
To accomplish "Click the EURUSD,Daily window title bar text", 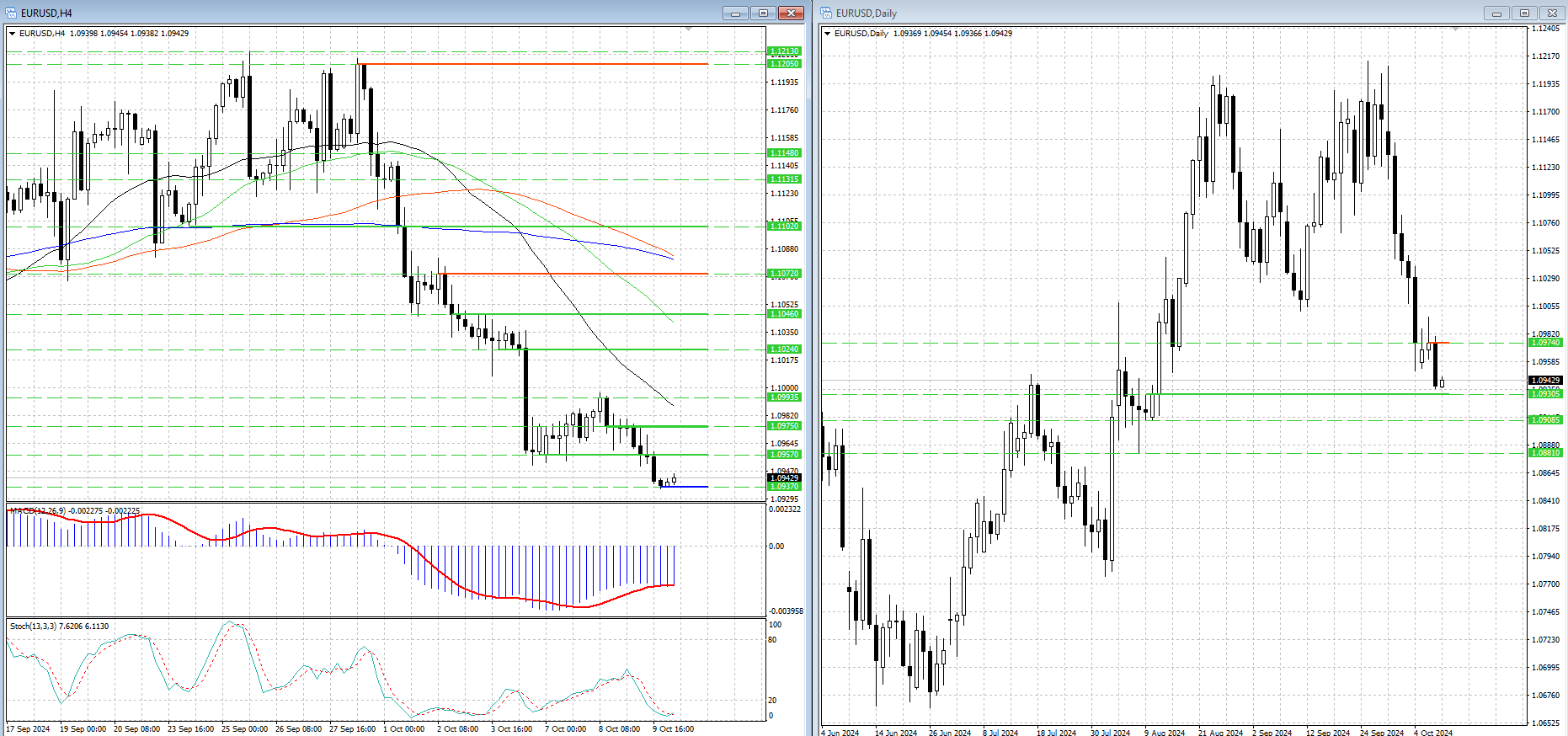I will click(x=866, y=13).
